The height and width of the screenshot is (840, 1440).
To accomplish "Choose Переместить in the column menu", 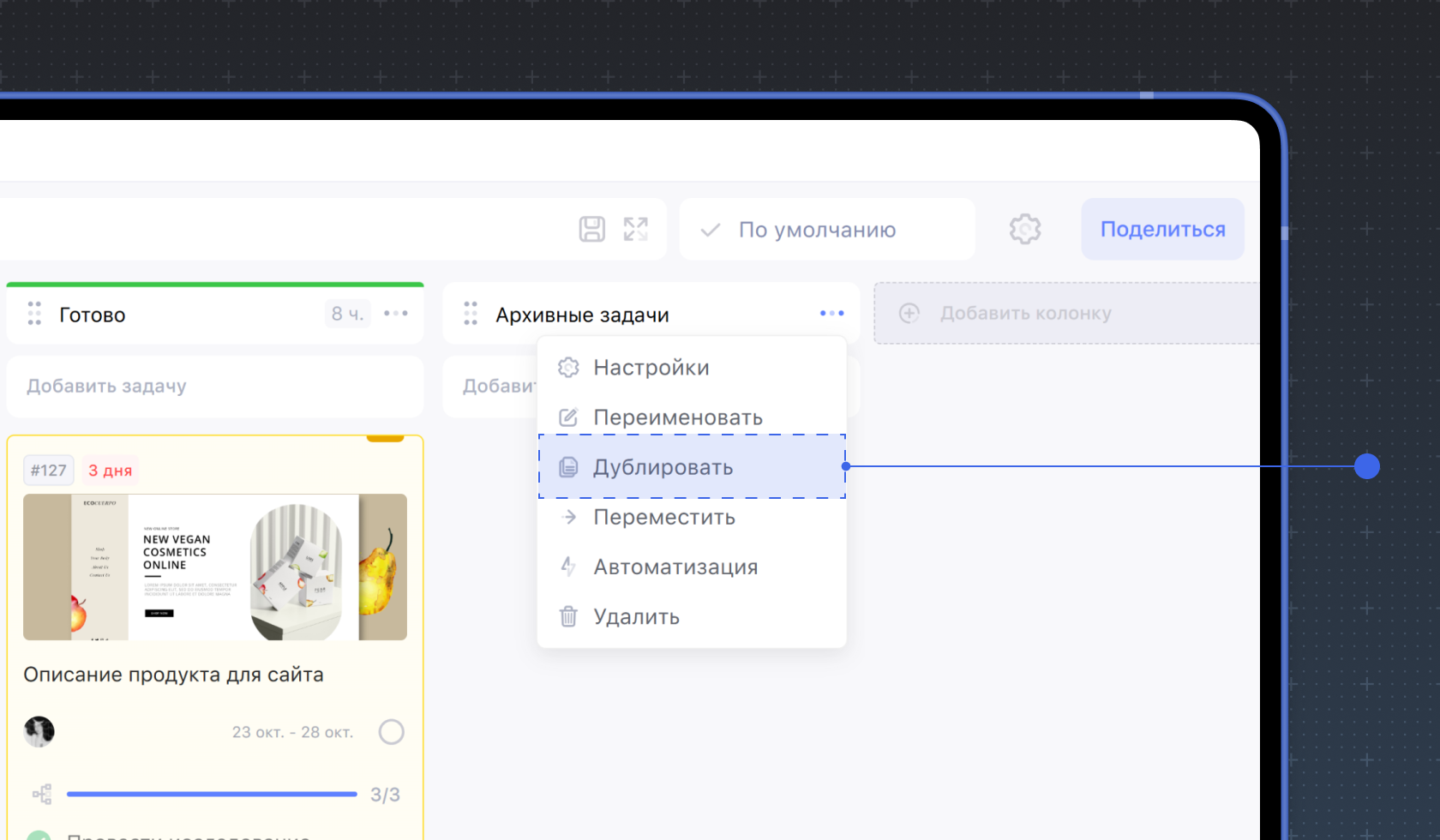I will coord(663,517).
